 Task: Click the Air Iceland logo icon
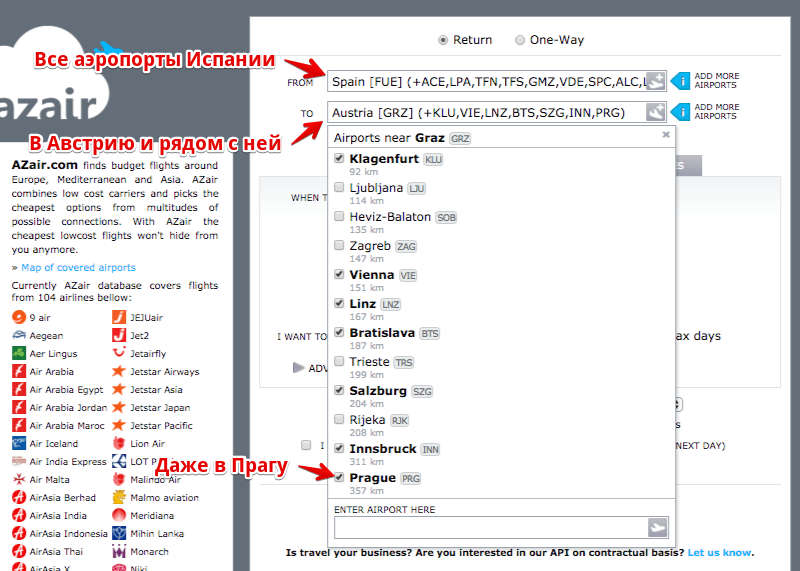tap(19, 443)
